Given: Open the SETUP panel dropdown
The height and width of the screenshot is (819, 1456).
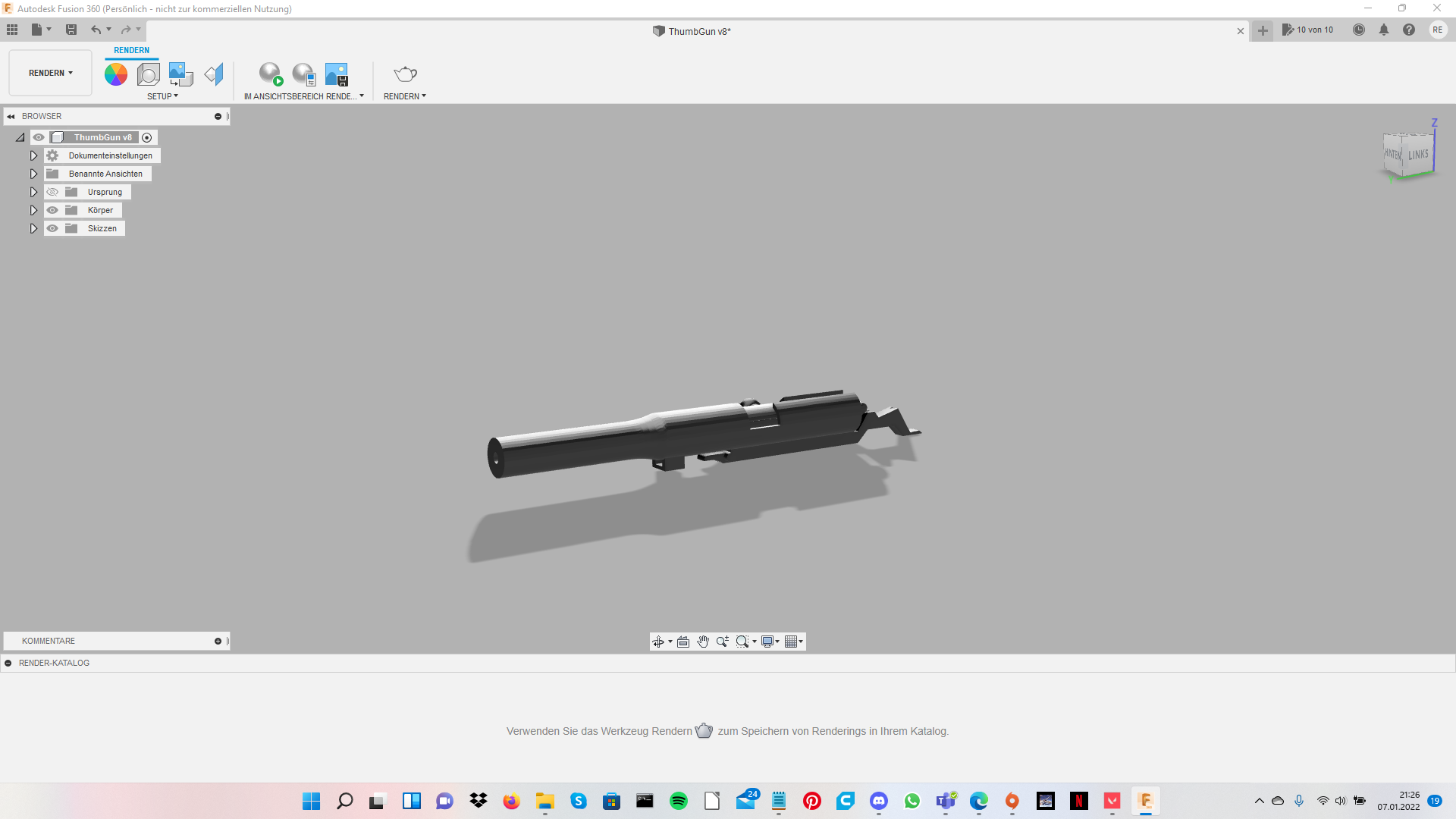Looking at the screenshot, I should point(162,96).
